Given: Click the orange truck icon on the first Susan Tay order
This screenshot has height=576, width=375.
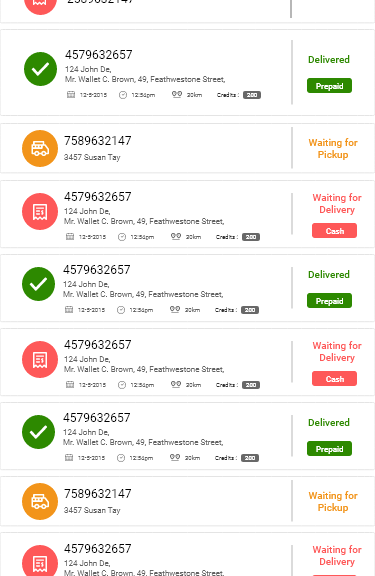Looking at the screenshot, I should tap(40, 148).
